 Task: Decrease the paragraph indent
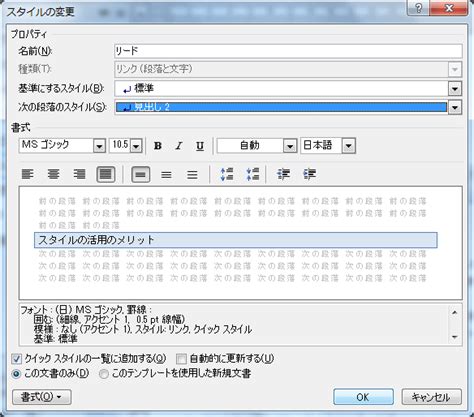pyautogui.click(x=283, y=174)
